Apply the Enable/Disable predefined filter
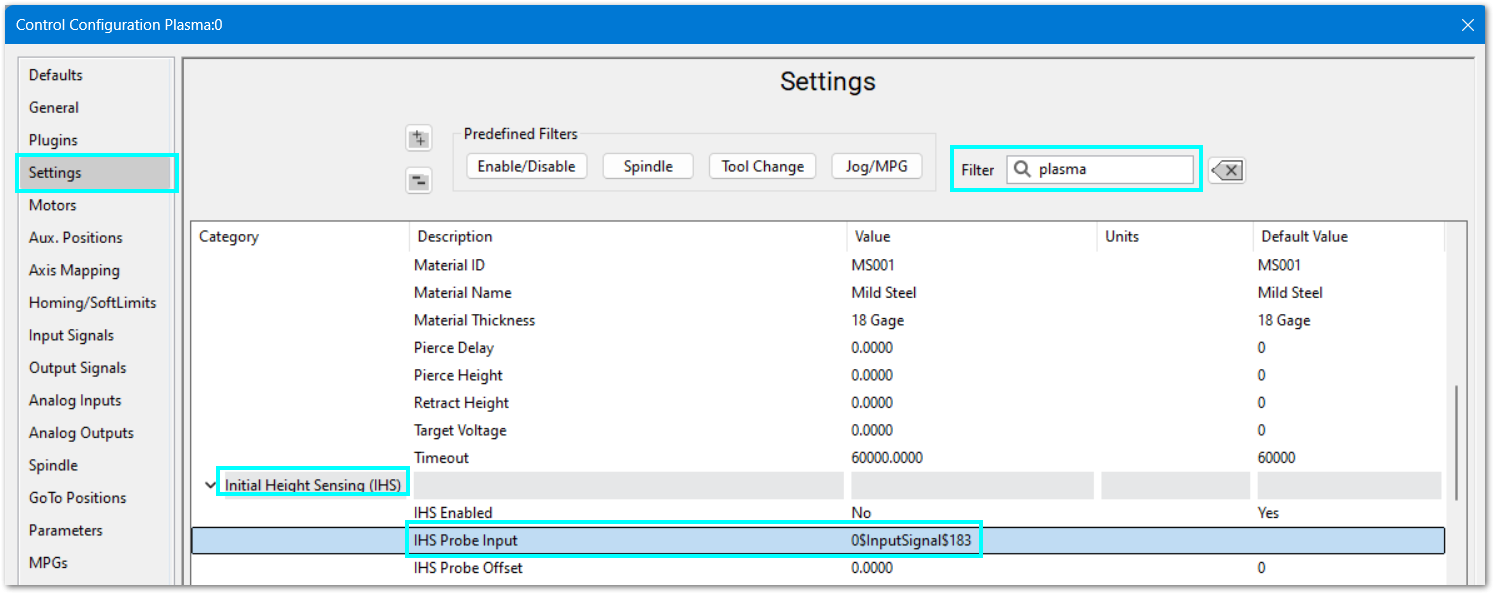The image size is (1494, 594). pos(526,166)
